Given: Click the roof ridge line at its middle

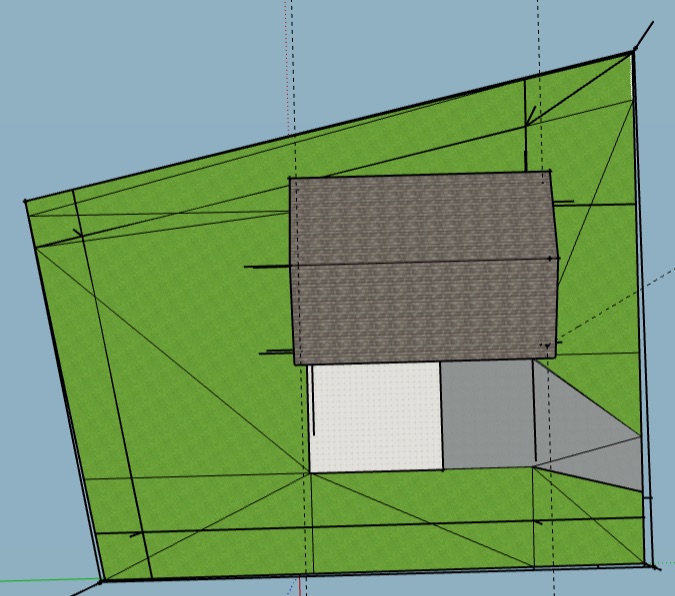Looking at the screenshot, I should point(420,262).
